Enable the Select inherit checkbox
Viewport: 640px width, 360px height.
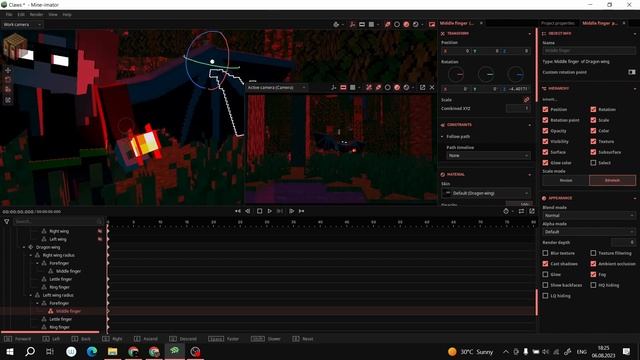[x=593, y=162]
